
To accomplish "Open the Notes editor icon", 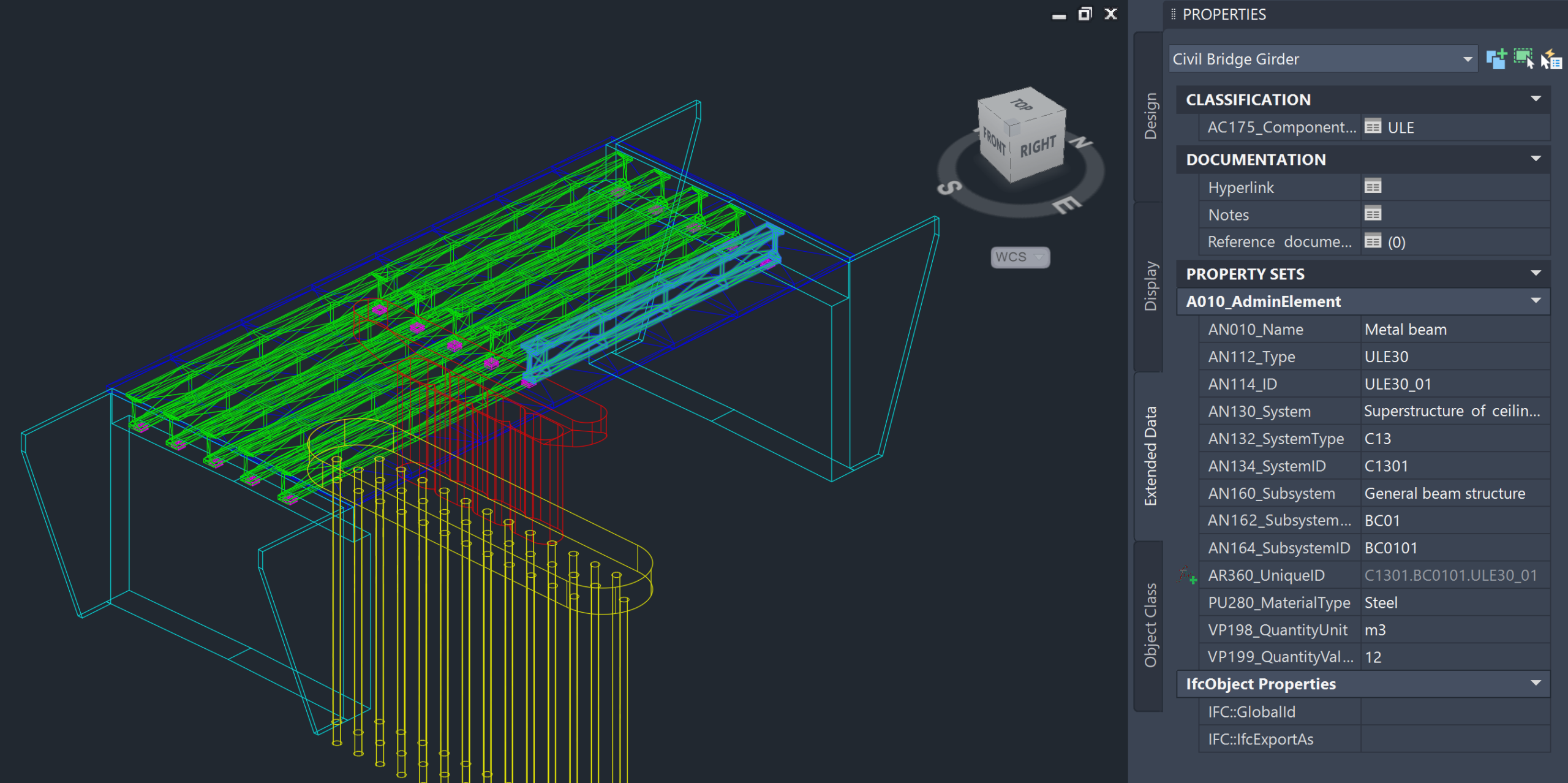I will point(1373,214).
